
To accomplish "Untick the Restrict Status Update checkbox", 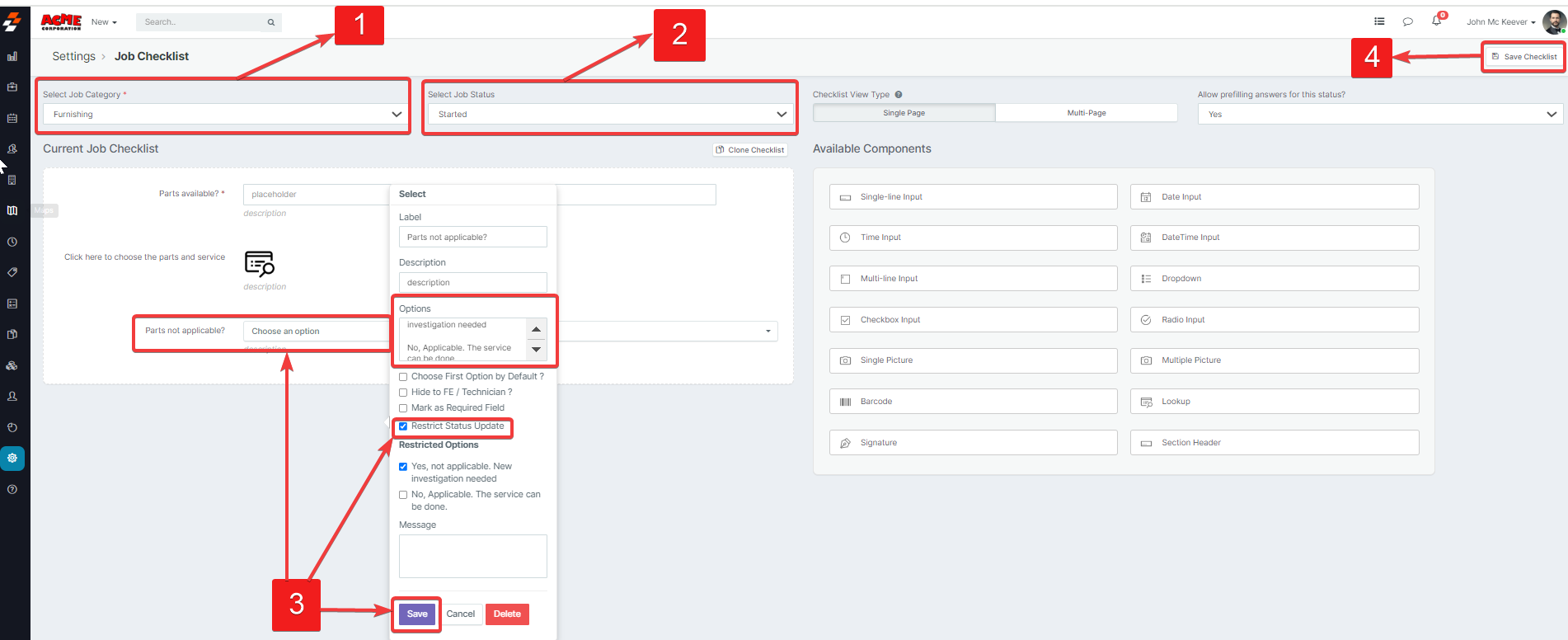I will [403, 426].
